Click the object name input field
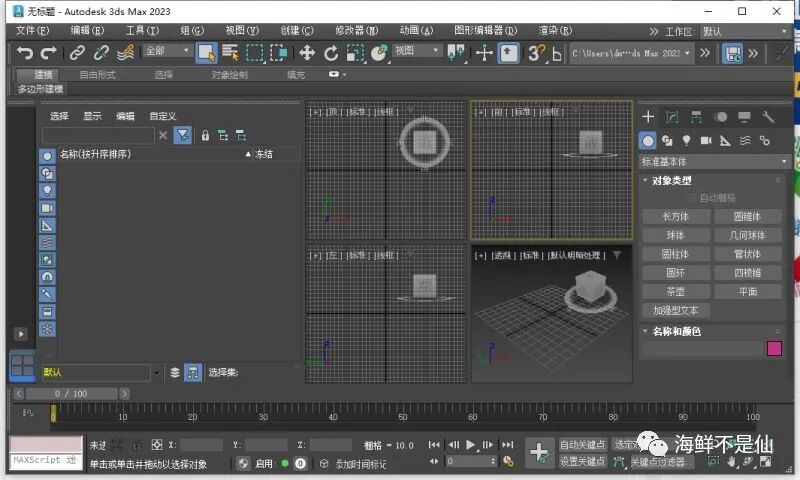Image resolution: width=800 pixels, height=480 pixels. point(702,348)
